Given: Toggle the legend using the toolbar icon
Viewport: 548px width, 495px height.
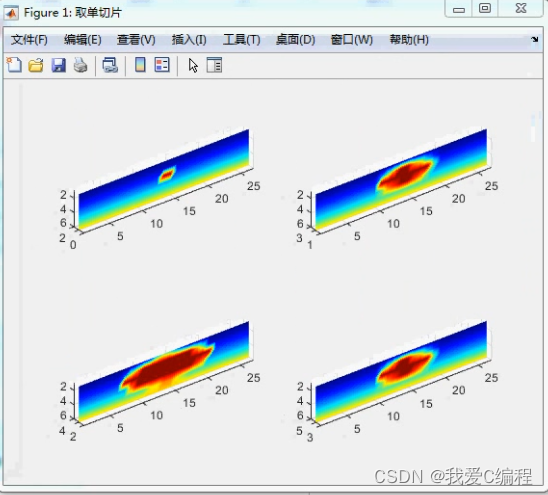Looking at the screenshot, I should (x=162, y=65).
